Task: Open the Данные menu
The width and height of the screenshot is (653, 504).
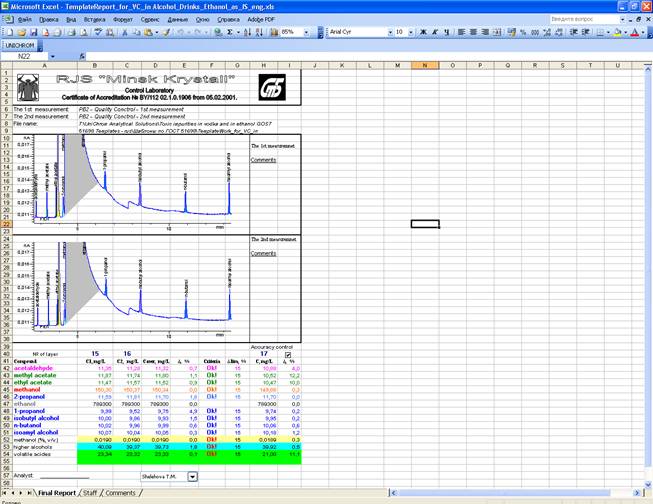Action: [x=178, y=19]
